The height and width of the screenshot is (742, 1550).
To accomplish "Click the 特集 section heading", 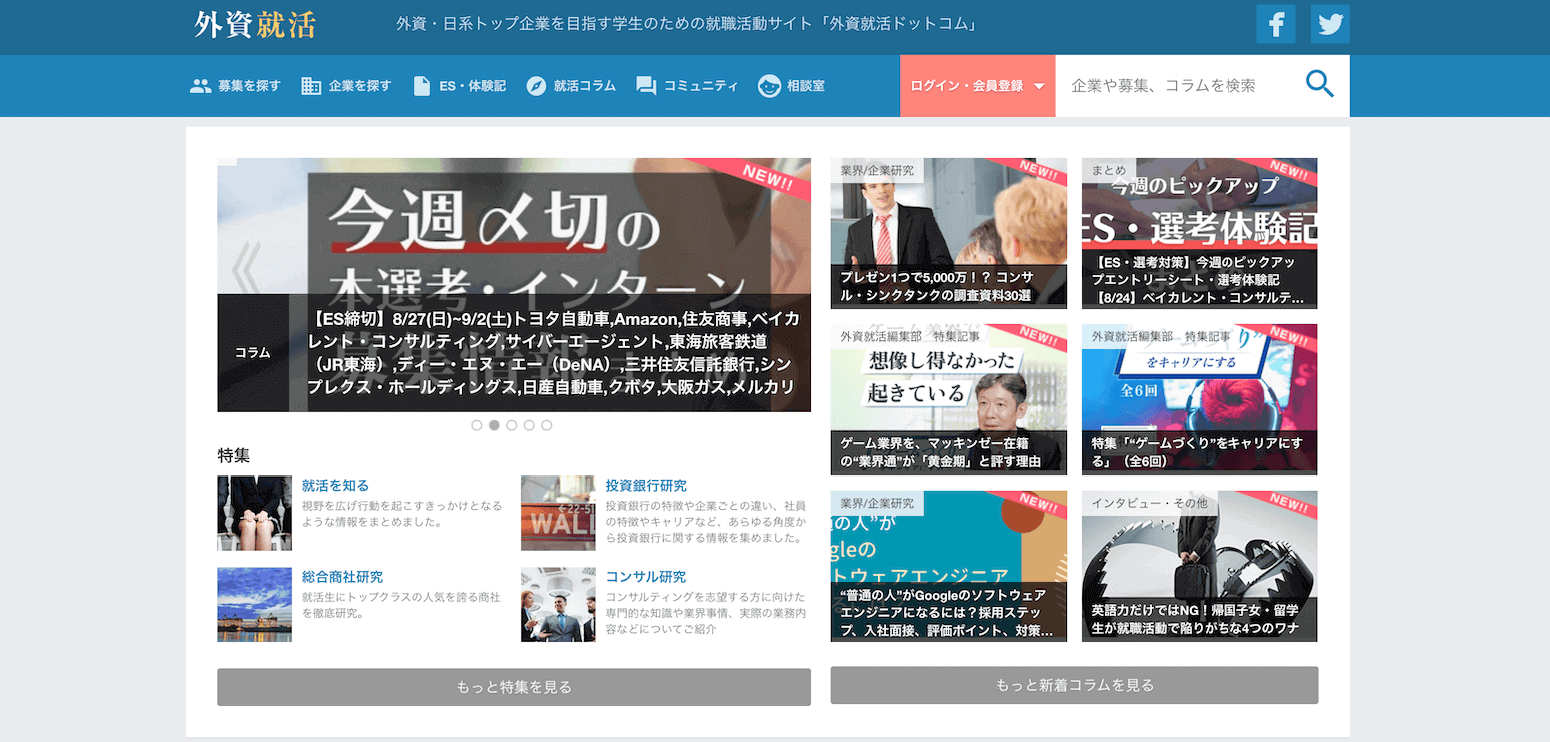I will pyautogui.click(x=234, y=455).
